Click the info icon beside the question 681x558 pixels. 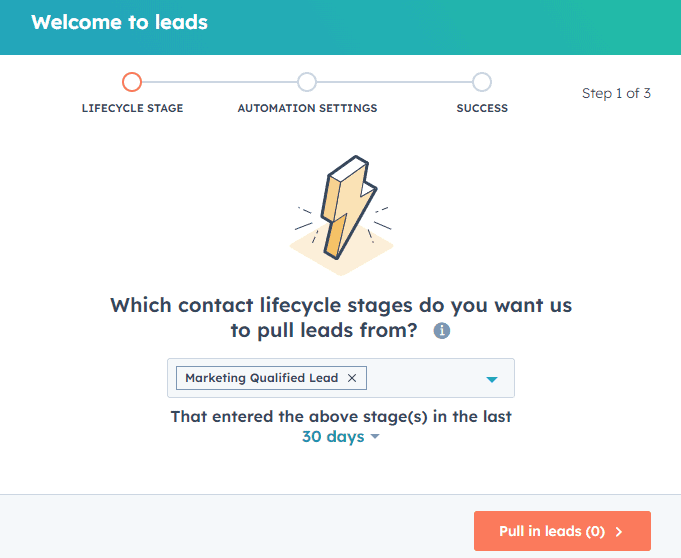[442, 331]
